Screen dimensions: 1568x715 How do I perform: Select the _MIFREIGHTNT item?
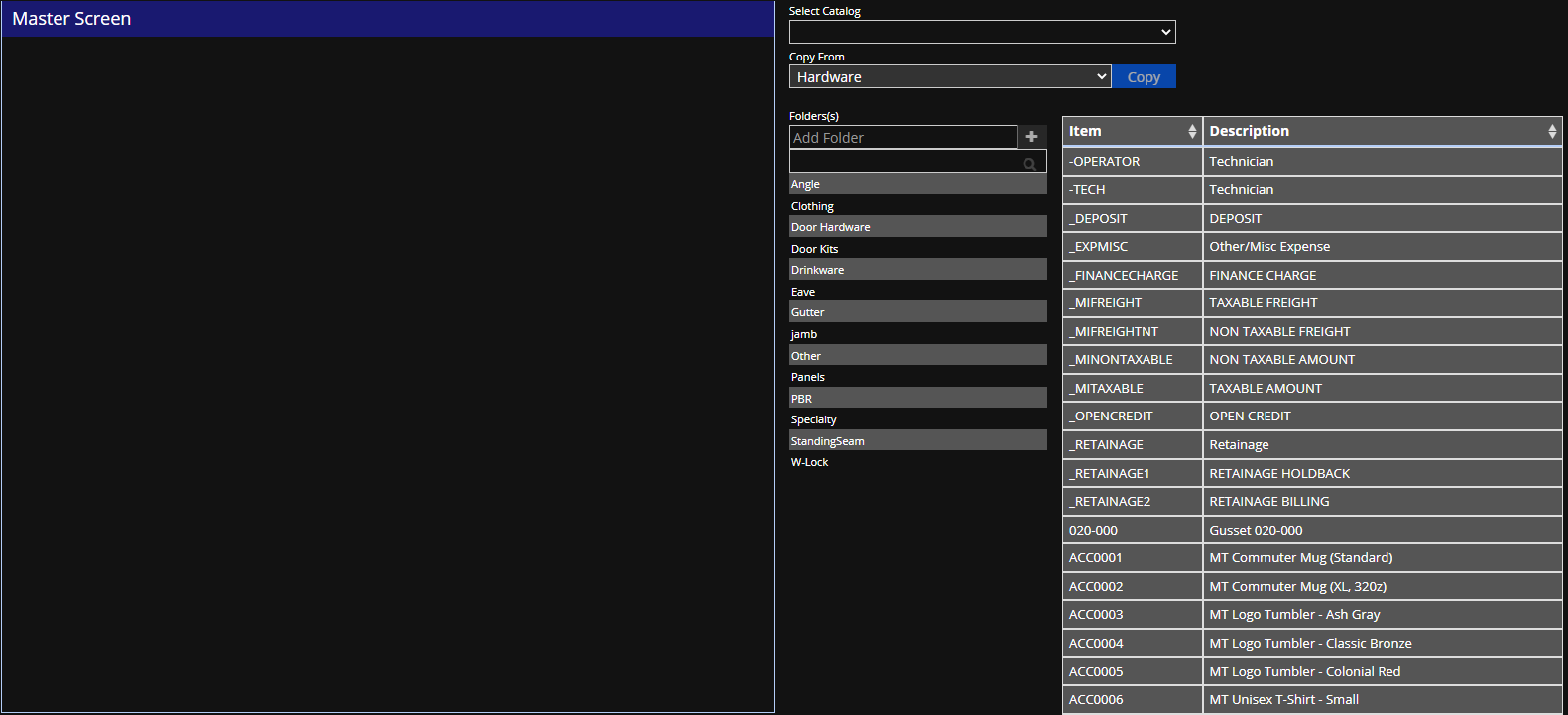point(1133,331)
